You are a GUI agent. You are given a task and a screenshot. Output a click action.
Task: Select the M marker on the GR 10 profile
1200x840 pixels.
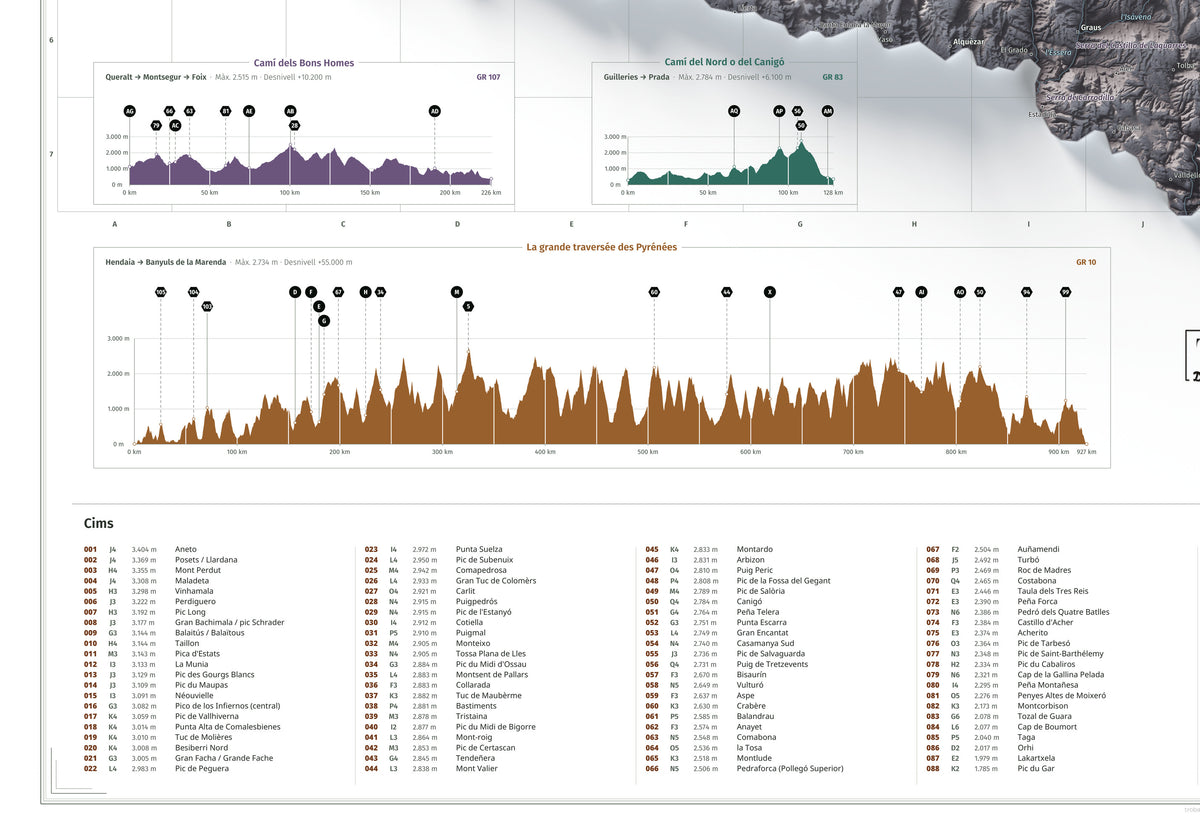coord(457,292)
